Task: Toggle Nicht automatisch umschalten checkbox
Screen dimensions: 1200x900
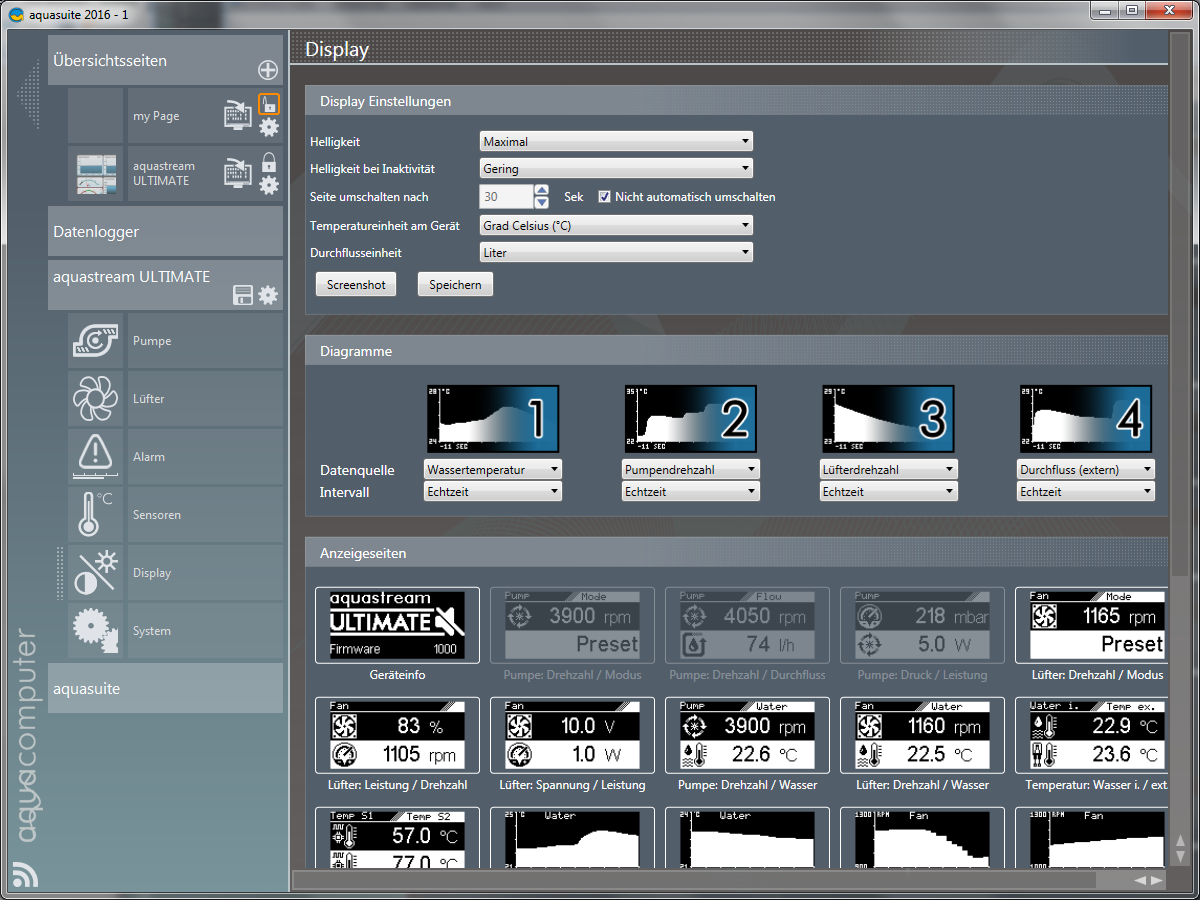Action: click(x=604, y=197)
